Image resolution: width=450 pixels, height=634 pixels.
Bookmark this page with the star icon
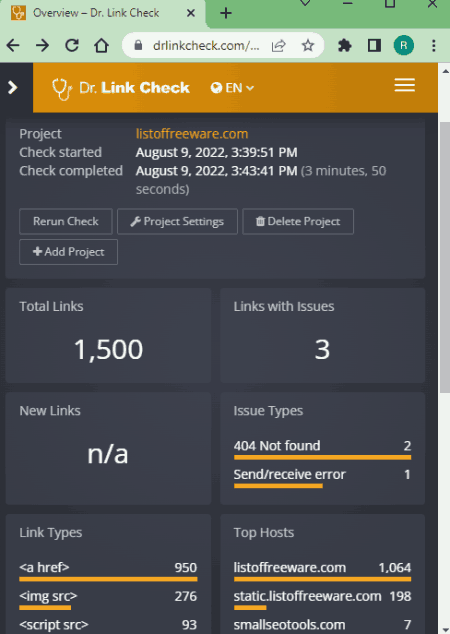(x=308, y=45)
